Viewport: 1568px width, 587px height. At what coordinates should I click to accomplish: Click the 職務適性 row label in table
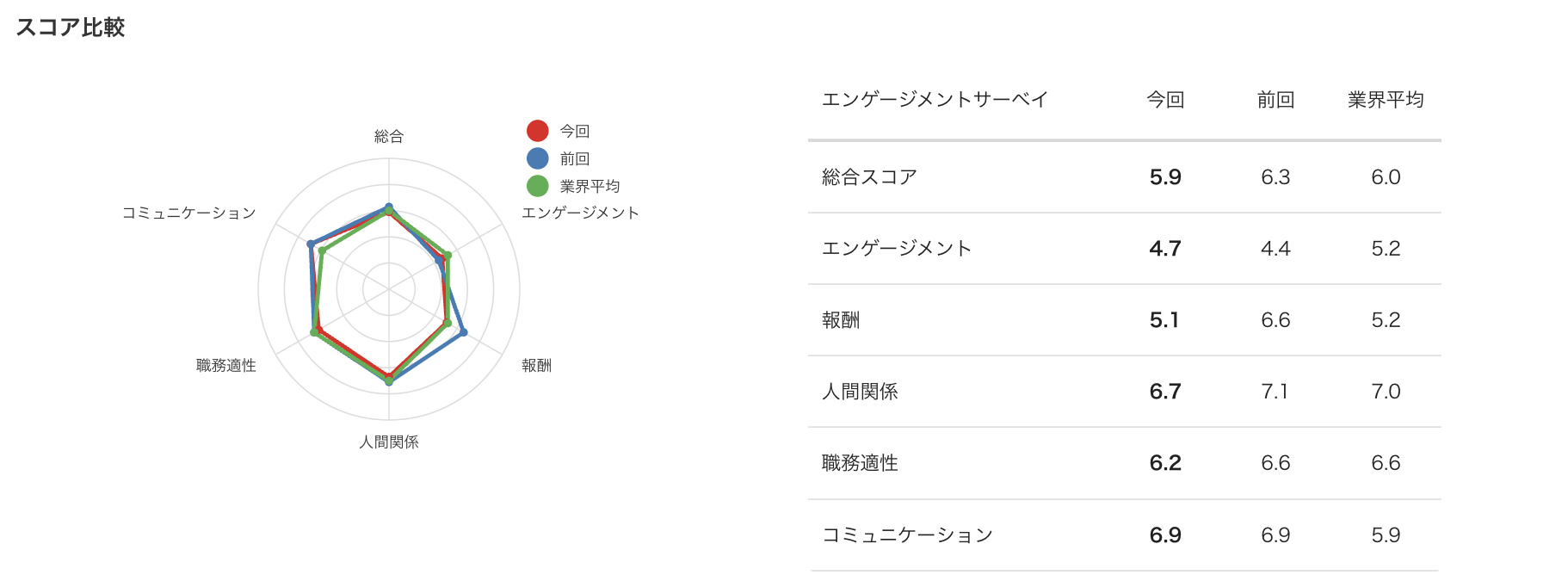[860, 463]
